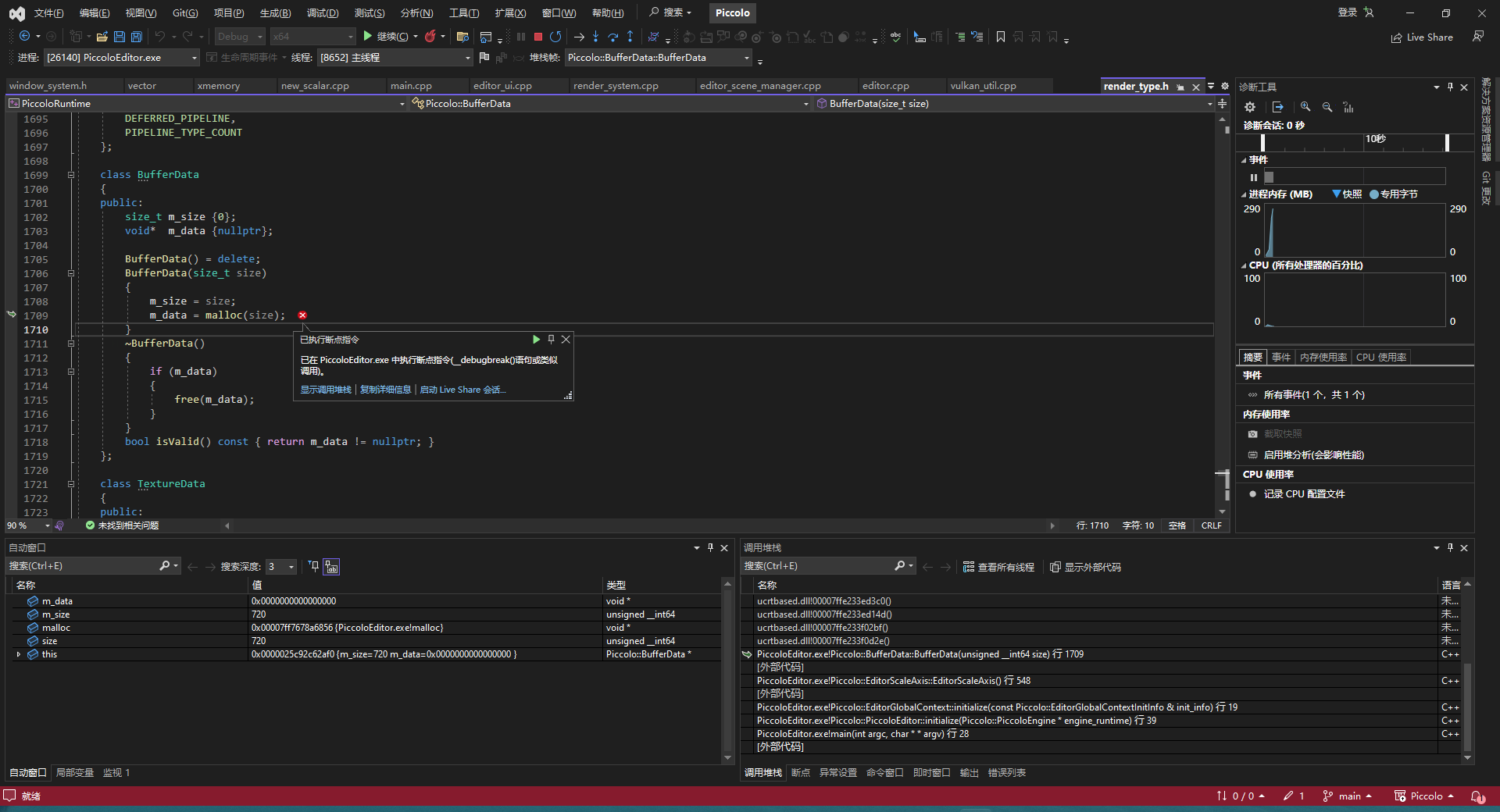Click the 继续(C) continue button
The image size is (1500, 812).
386,37
